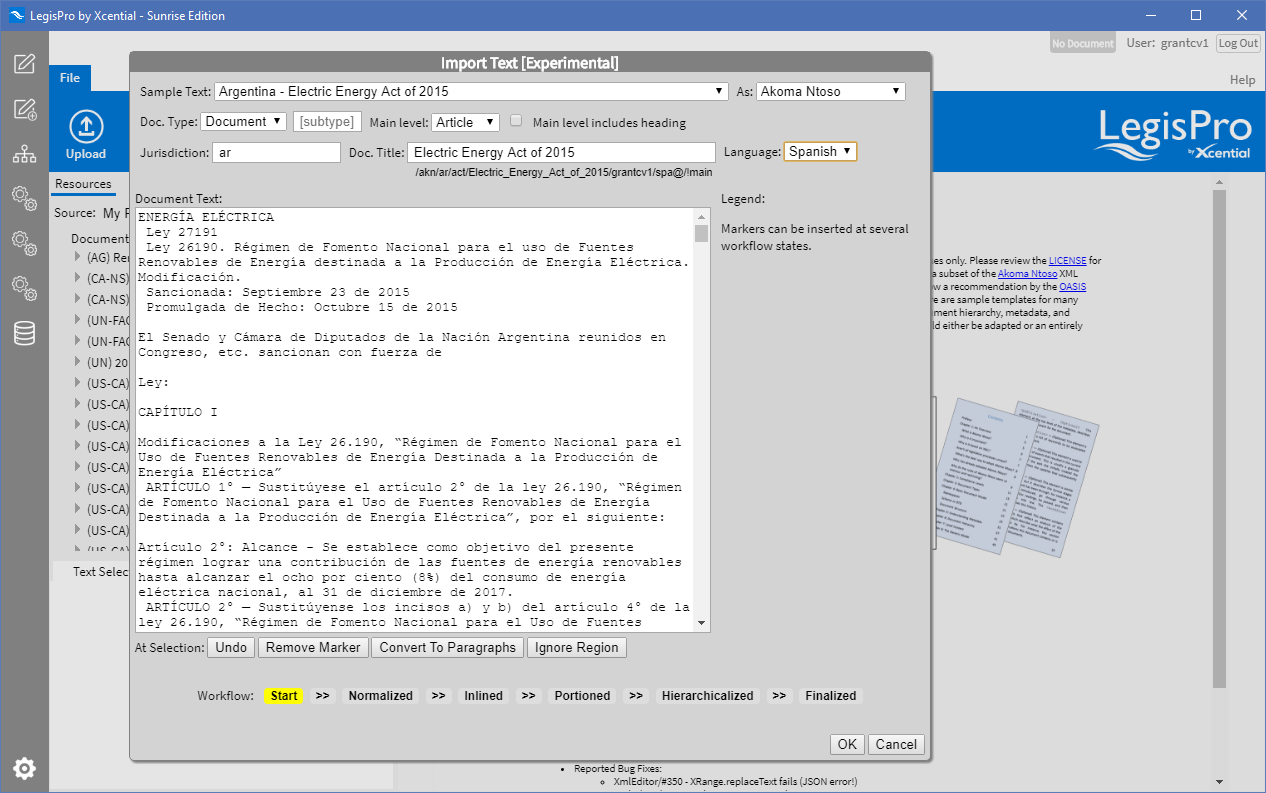Image resolution: width=1266 pixels, height=793 pixels.
Task: Select the Start workflow stage
Action: tap(284, 696)
